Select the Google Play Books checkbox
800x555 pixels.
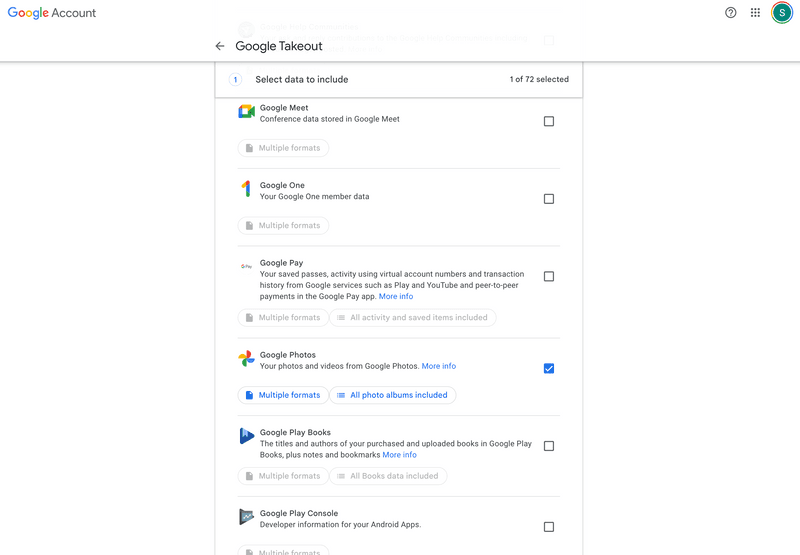pos(549,446)
